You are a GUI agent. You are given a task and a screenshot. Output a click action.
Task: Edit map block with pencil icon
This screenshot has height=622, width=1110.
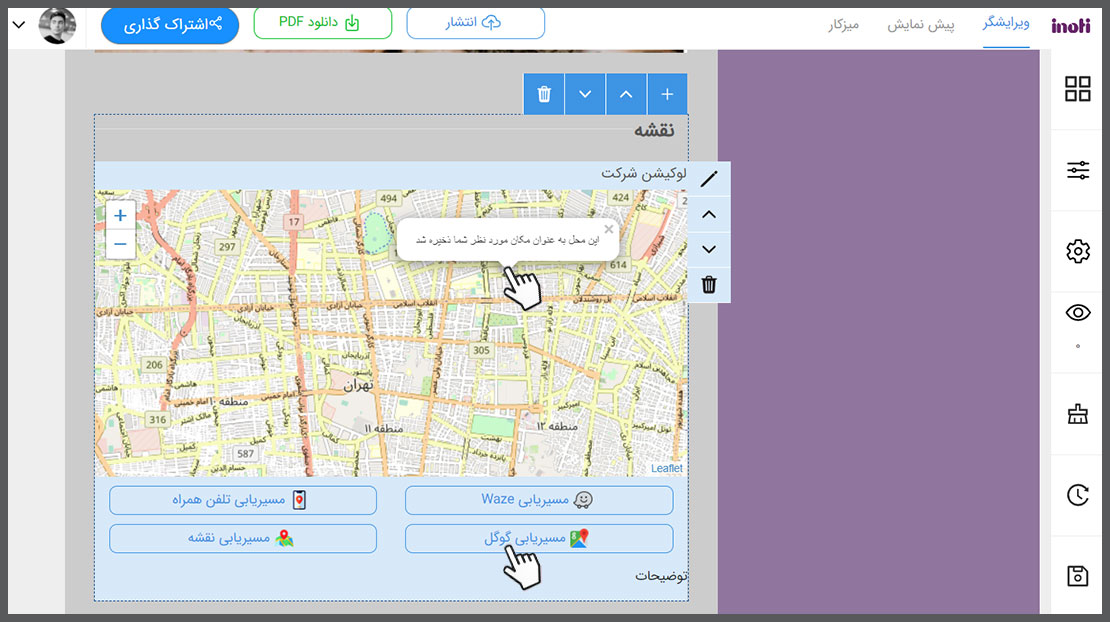click(709, 179)
